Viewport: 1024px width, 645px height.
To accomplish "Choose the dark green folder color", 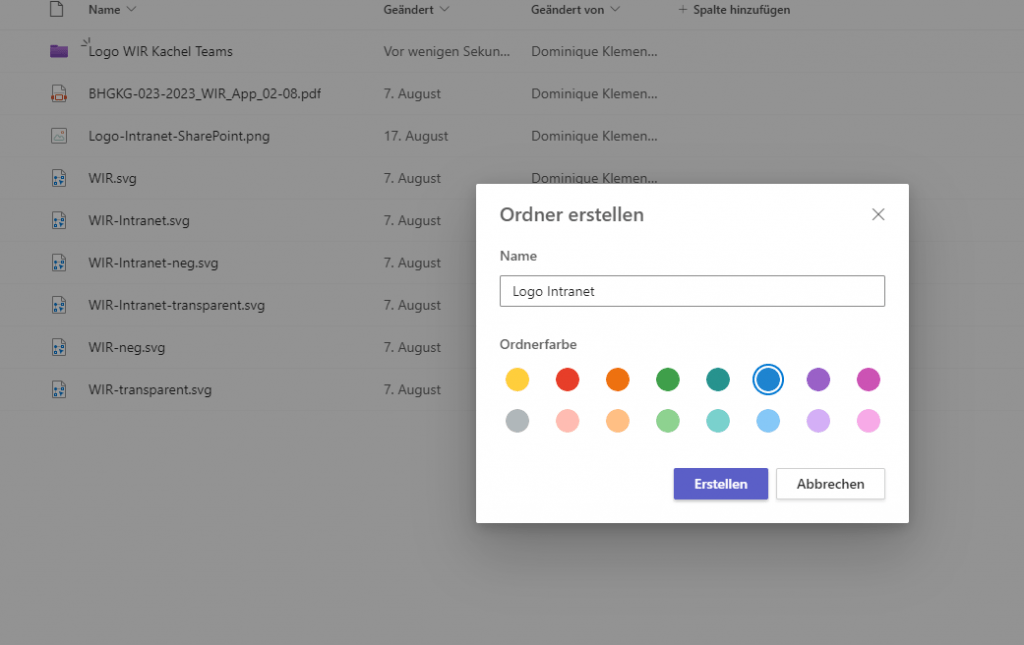I will coord(667,379).
